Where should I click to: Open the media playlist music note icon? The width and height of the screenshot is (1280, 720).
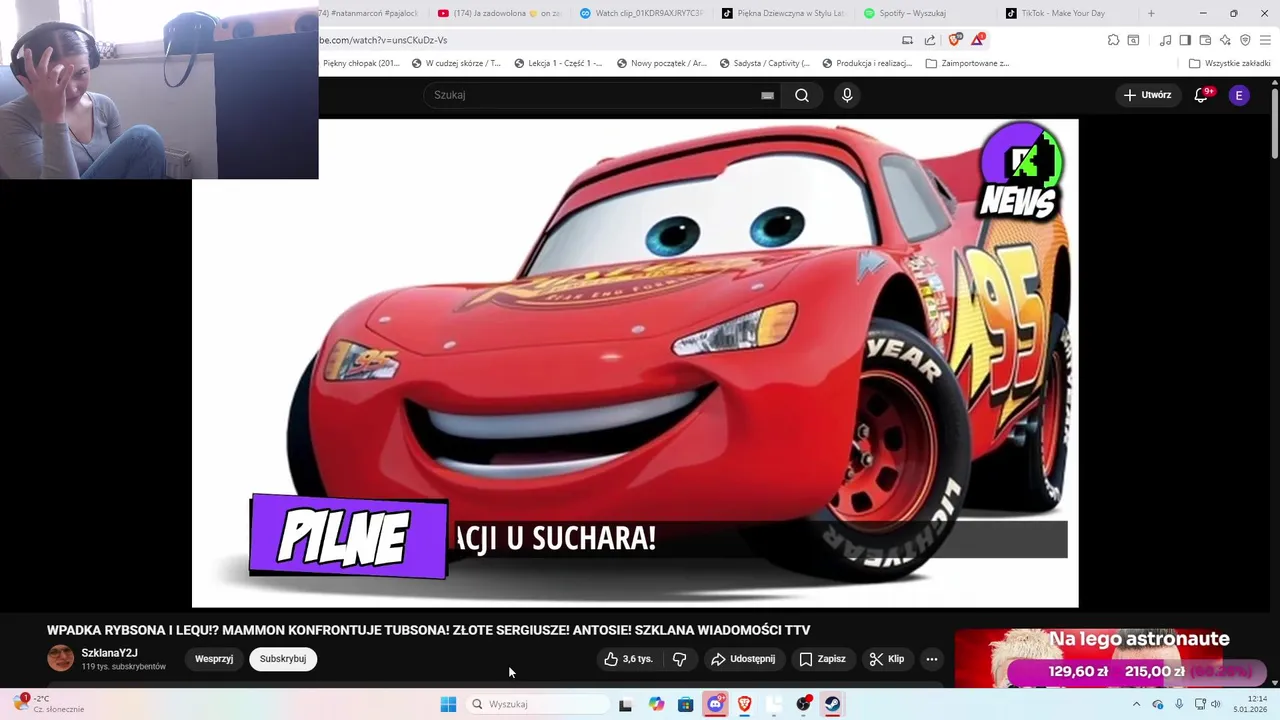[1165, 40]
